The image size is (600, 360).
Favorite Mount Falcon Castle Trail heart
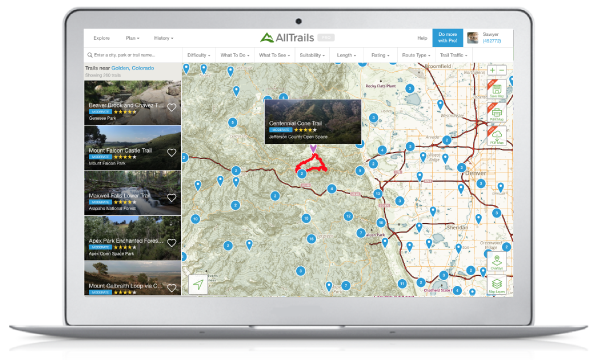point(171,153)
